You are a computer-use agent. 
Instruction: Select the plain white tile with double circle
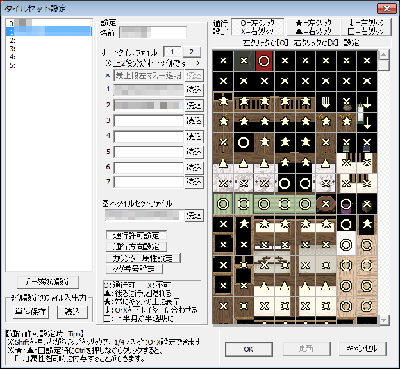346,245
